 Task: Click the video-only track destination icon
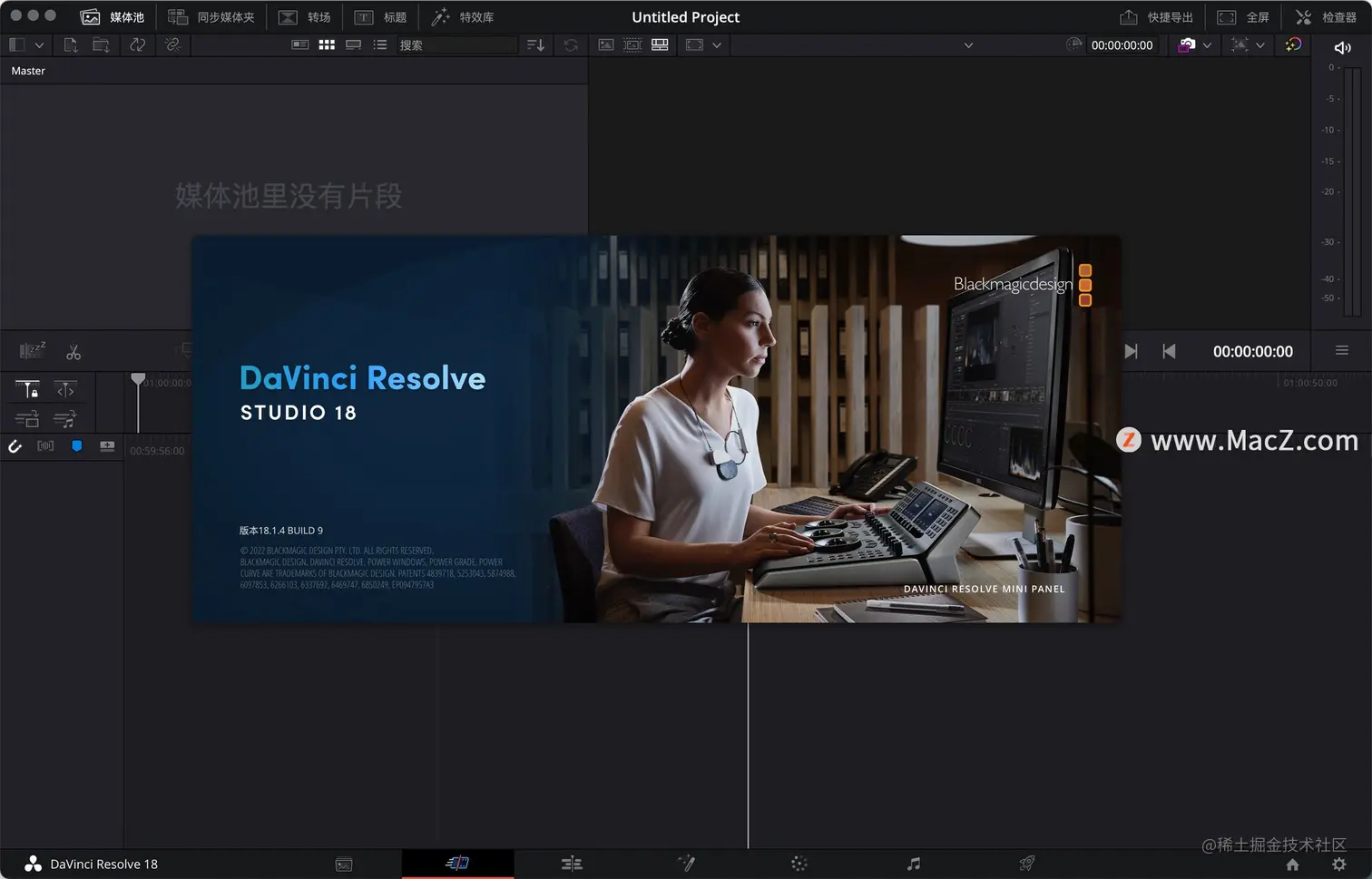click(27, 419)
